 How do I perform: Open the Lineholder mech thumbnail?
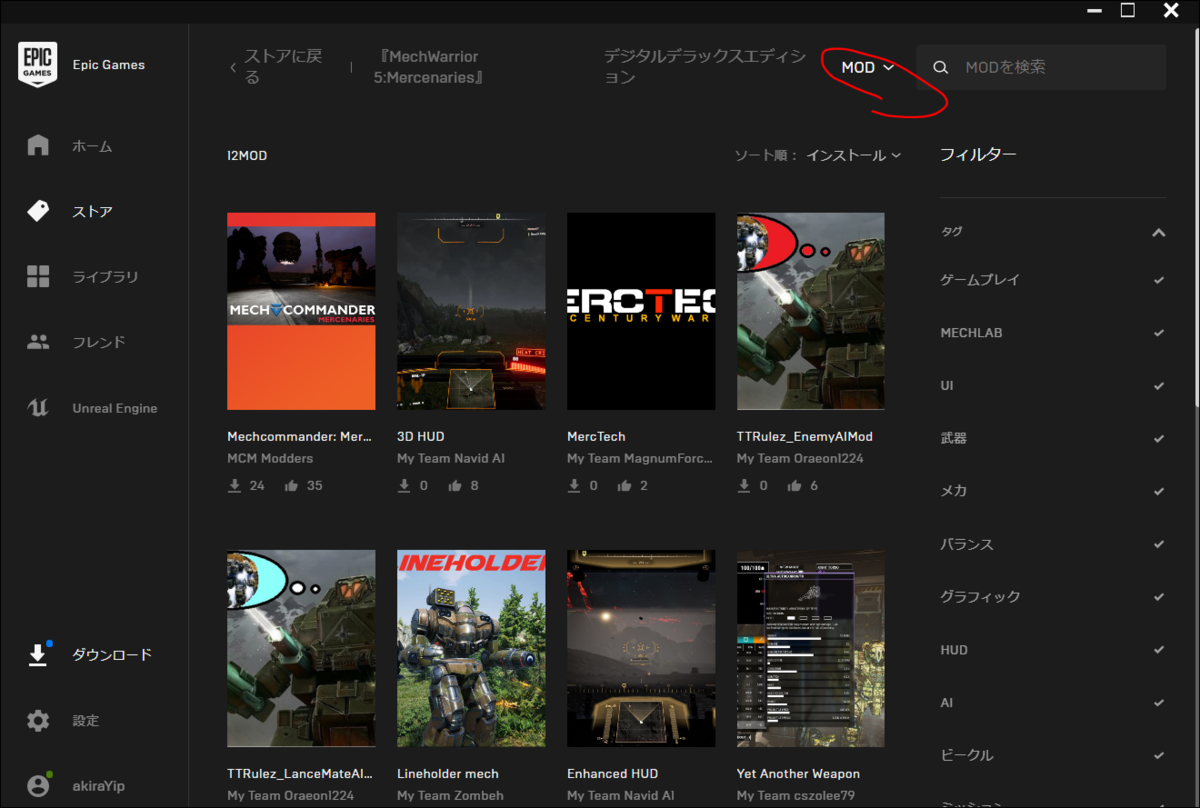(x=471, y=648)
